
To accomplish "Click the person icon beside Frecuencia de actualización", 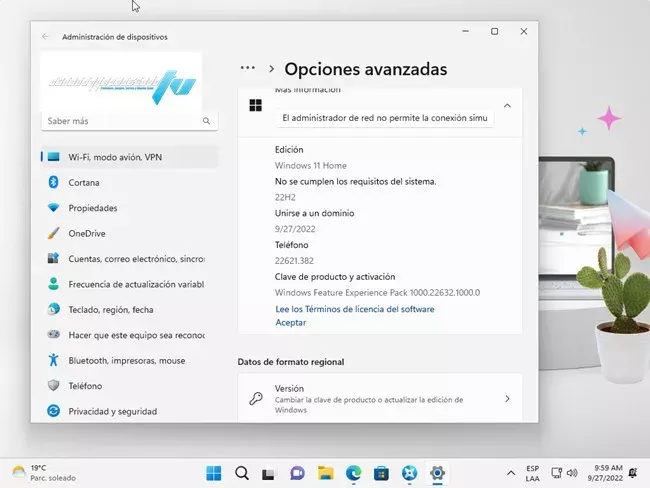I will [53, 284].
